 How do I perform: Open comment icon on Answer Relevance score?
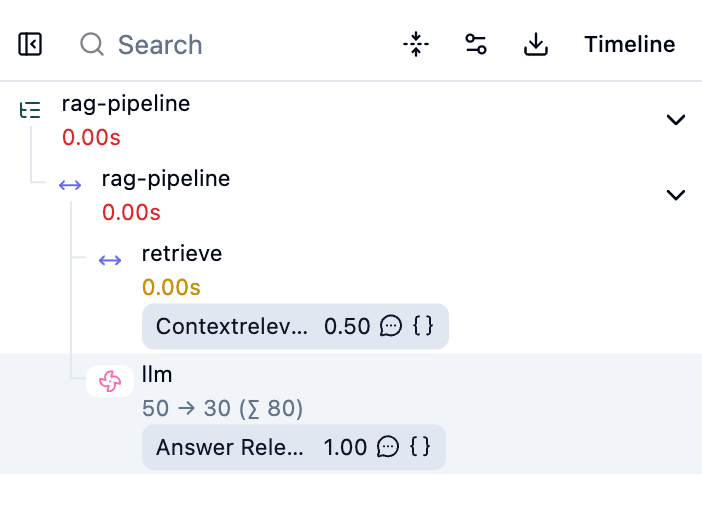click(x=388, y=447)
